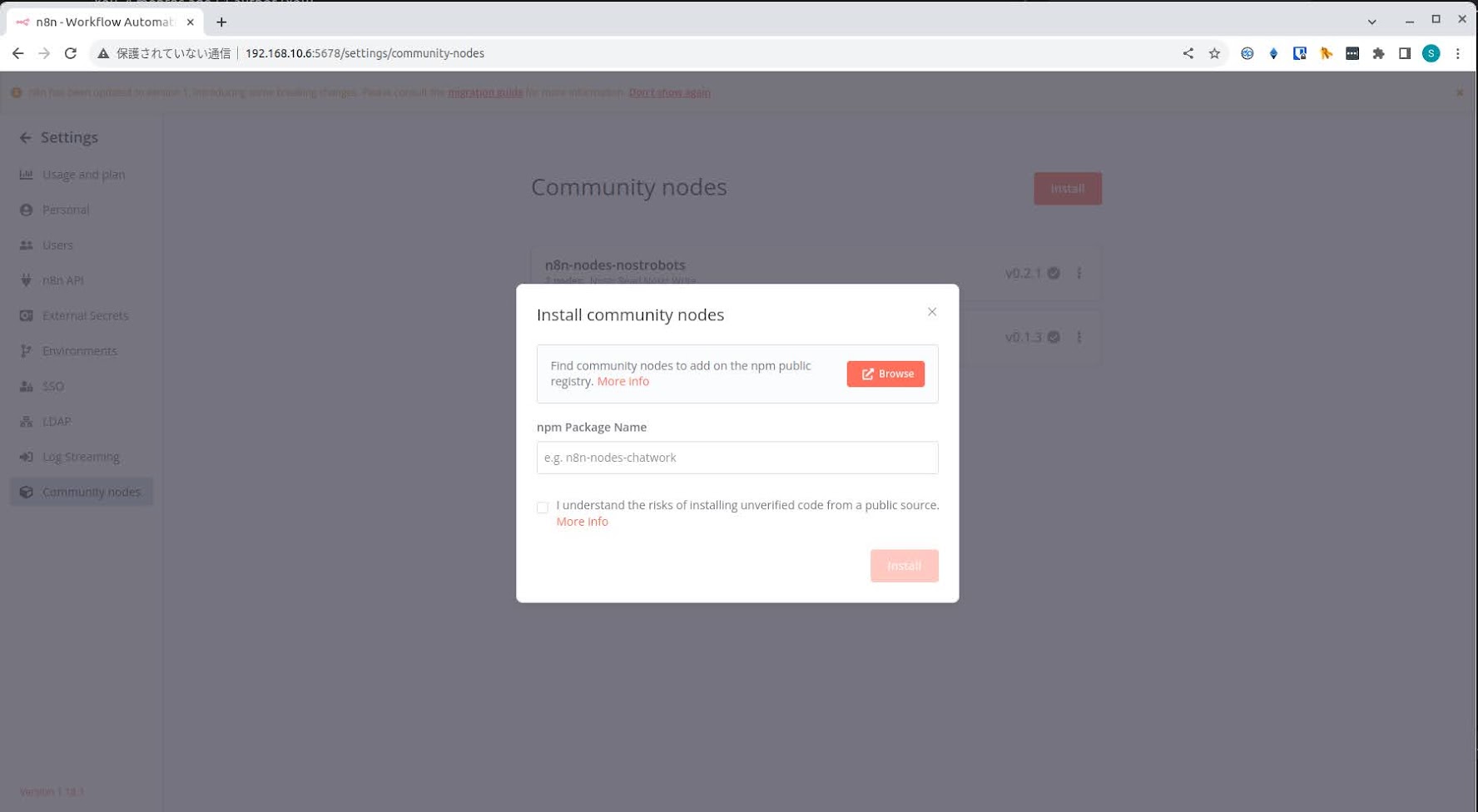Go back in browser history

pyautogui.click(x=17, y=53)
